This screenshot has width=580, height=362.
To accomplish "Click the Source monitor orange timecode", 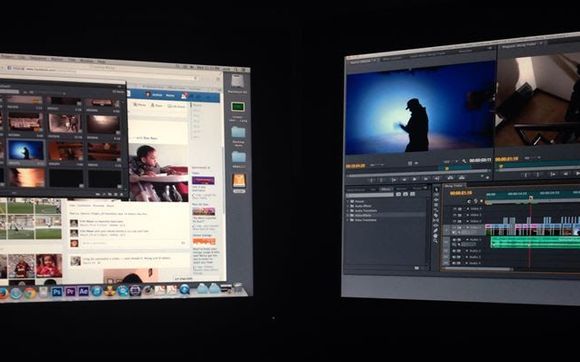I will coord(356,166).
